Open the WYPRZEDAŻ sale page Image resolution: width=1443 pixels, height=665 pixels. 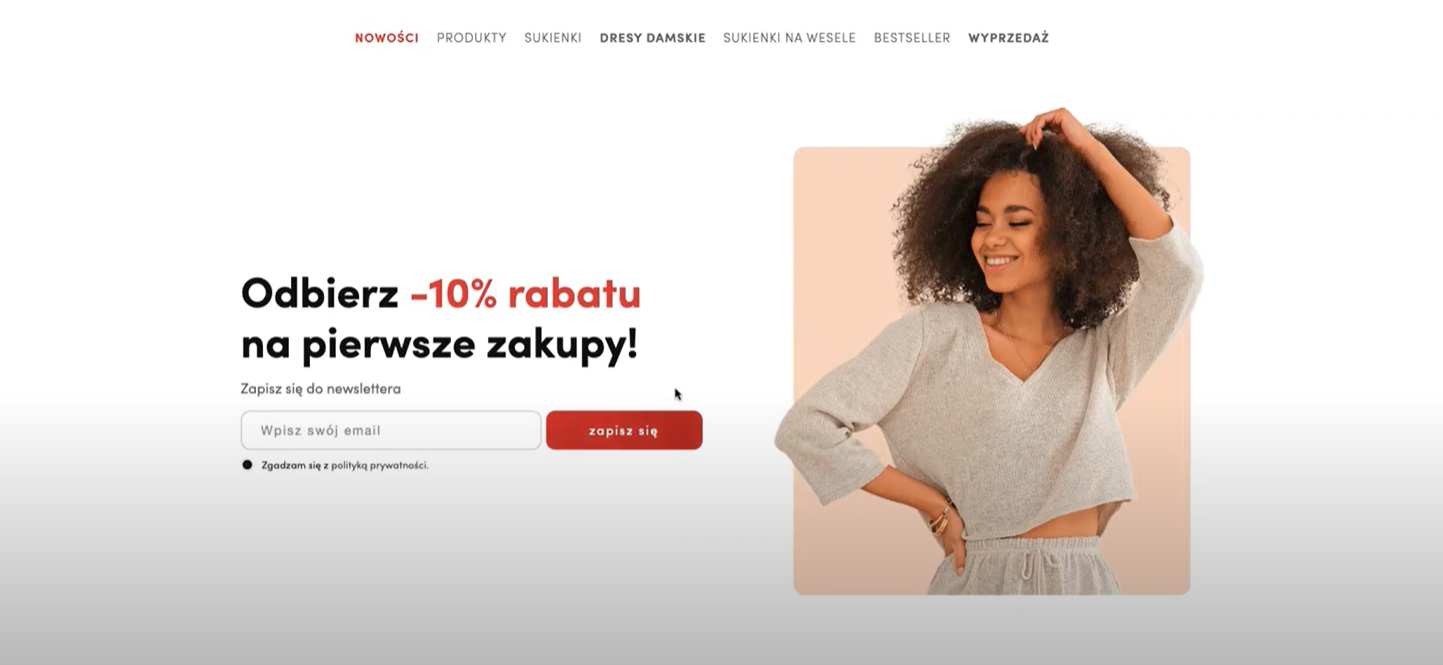(x=1008, y=38)
